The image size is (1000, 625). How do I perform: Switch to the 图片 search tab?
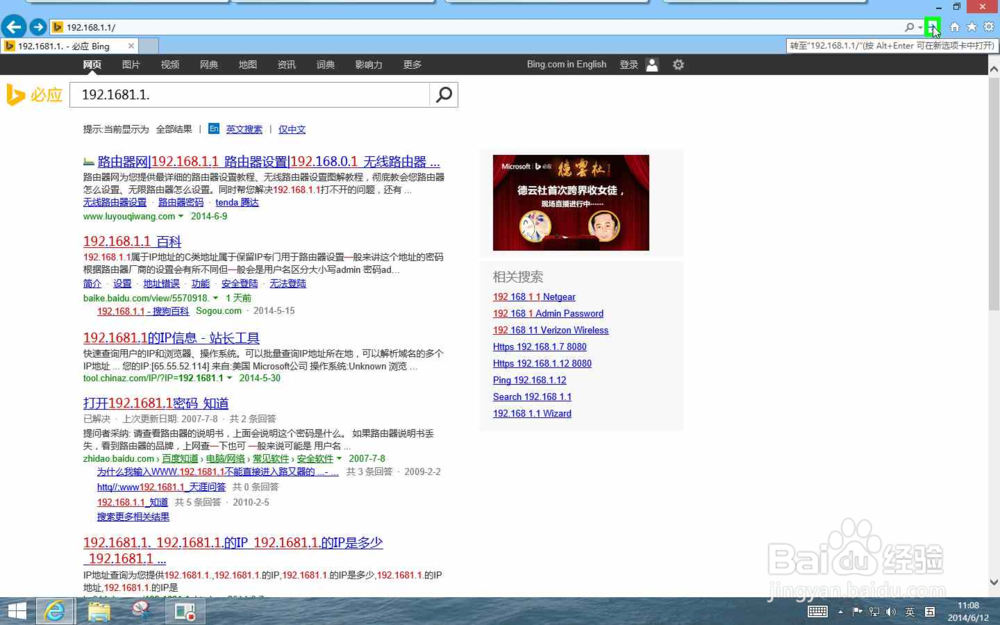[x=129, y=64]
